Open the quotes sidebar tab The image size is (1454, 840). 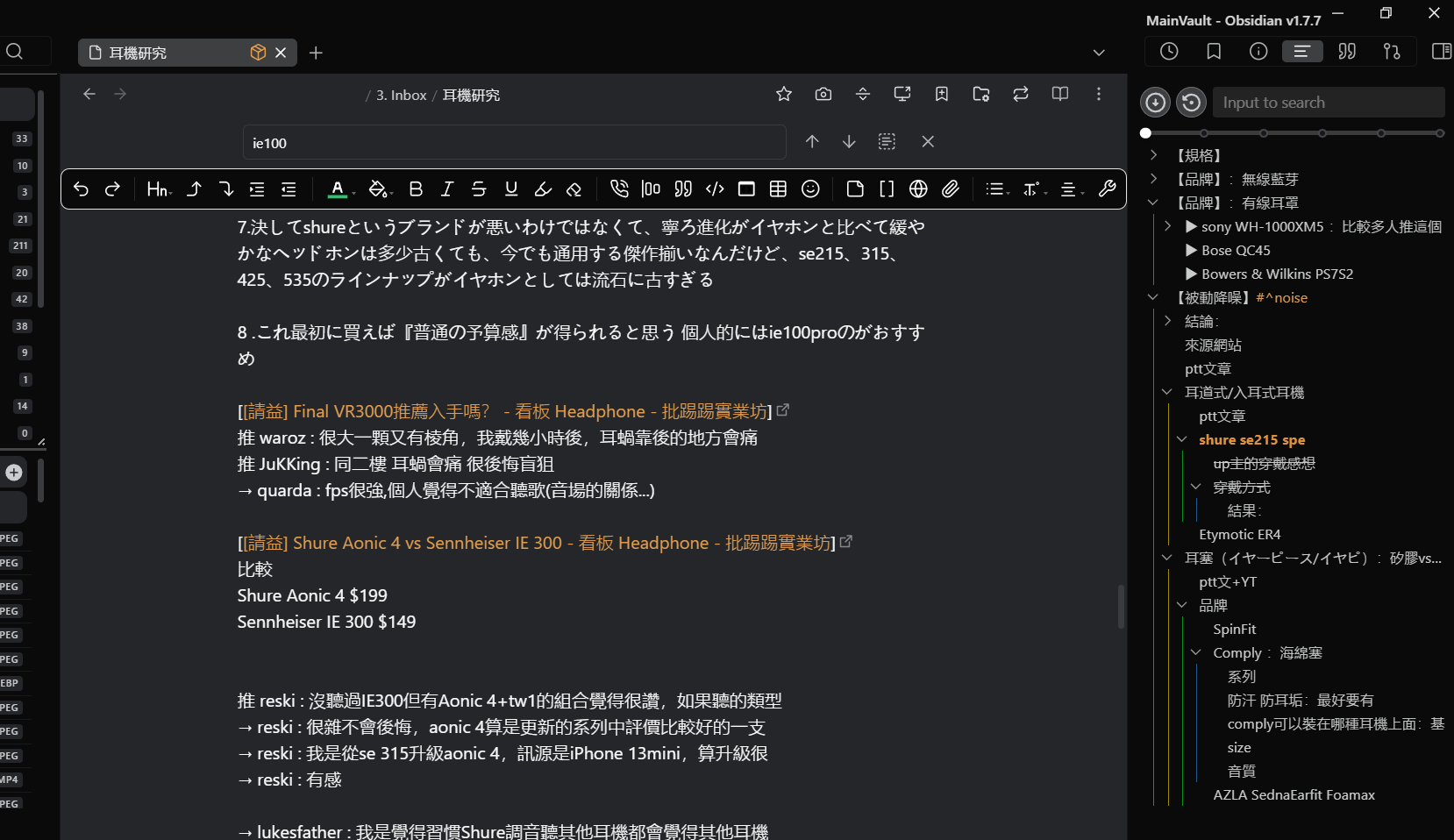(1347, 52)
